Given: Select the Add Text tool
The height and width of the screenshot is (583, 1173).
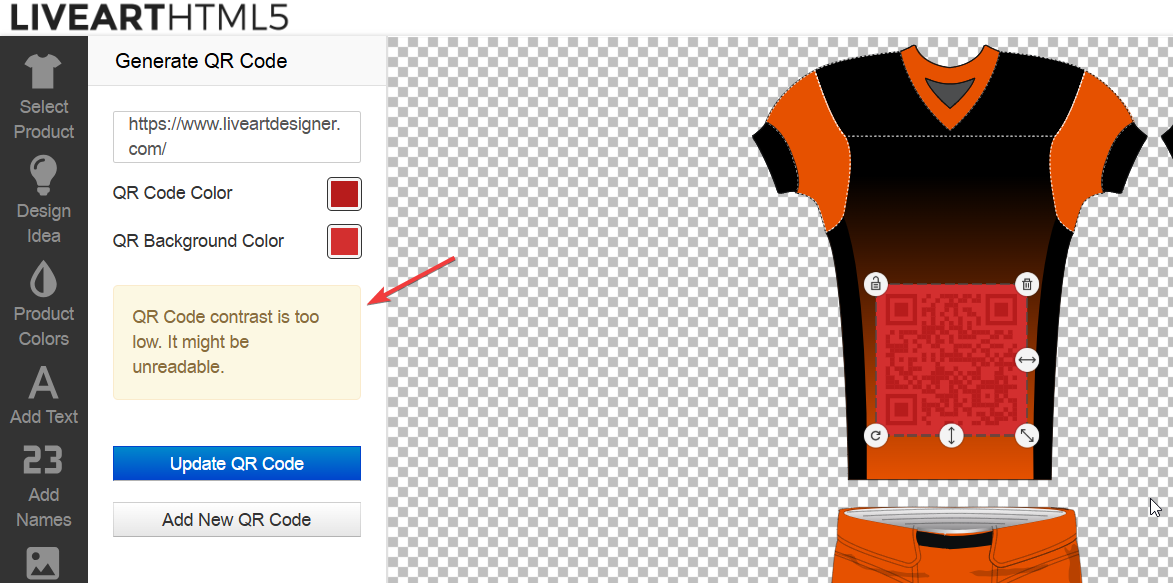Looking at the screenshot, I should (44, 395).
